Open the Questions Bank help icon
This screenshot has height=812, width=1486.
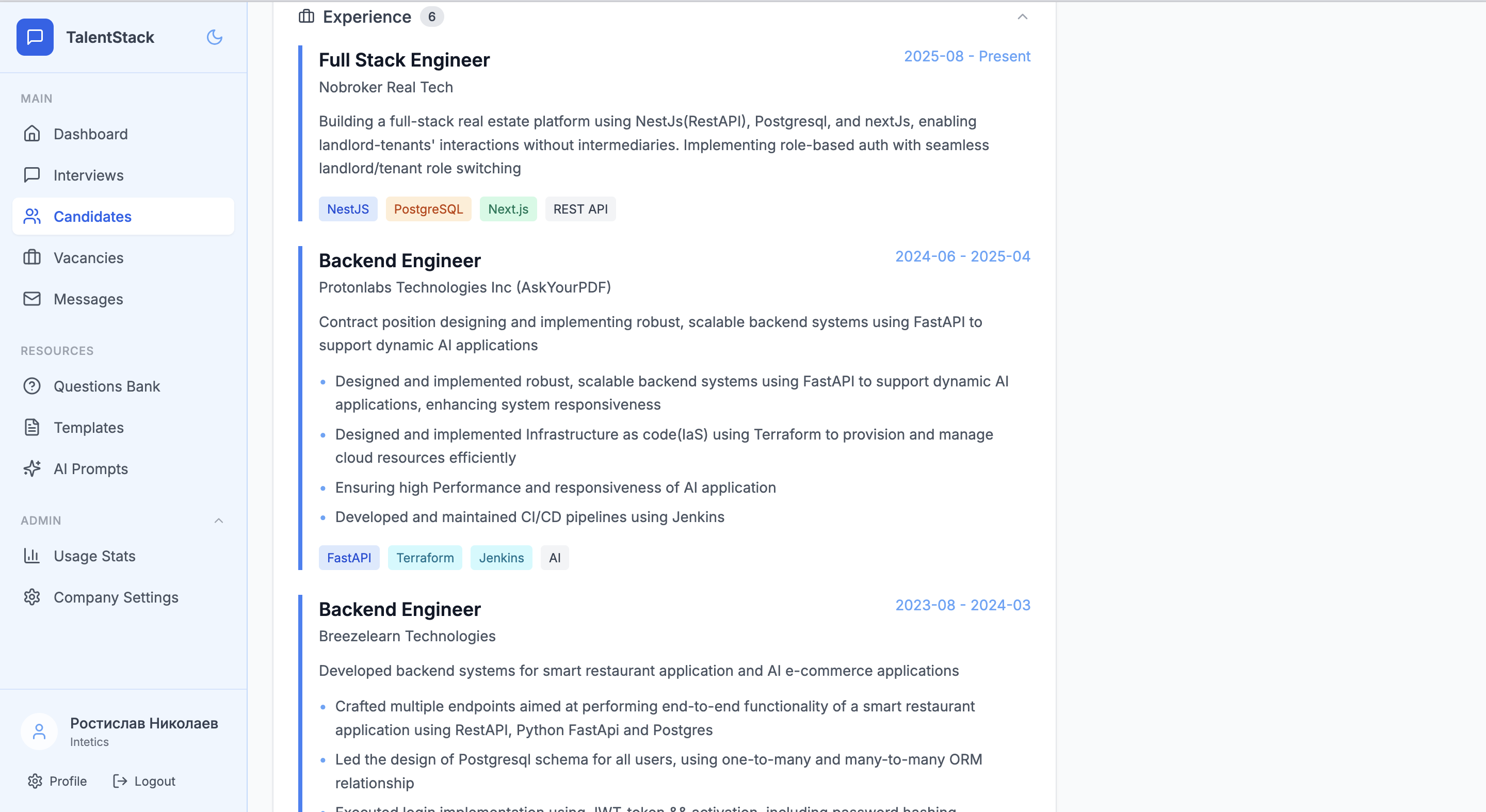[33, 386]
